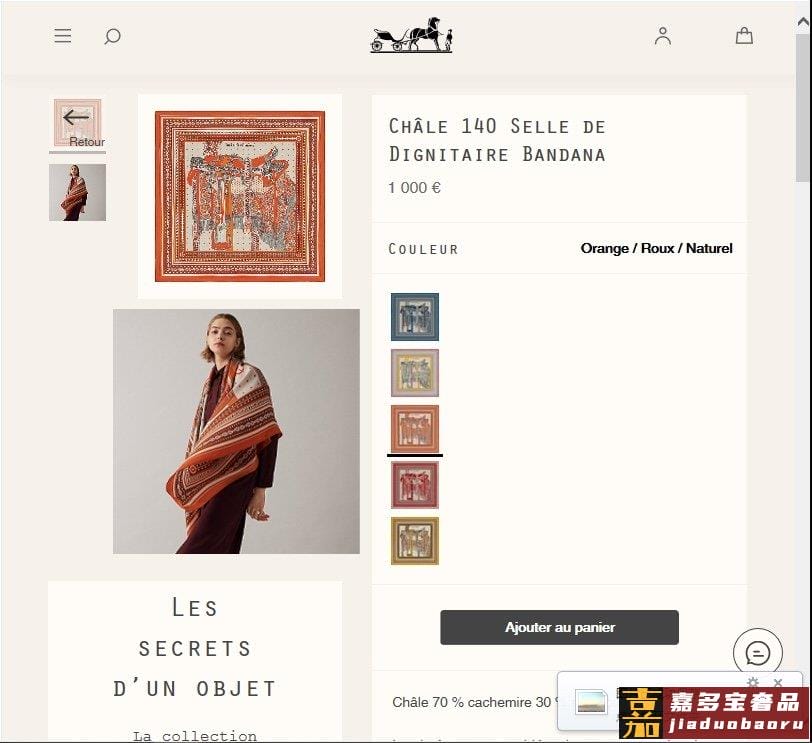
Task: Click the search magnifier icon
Action: pyautogui.click(x=112, y=36)
